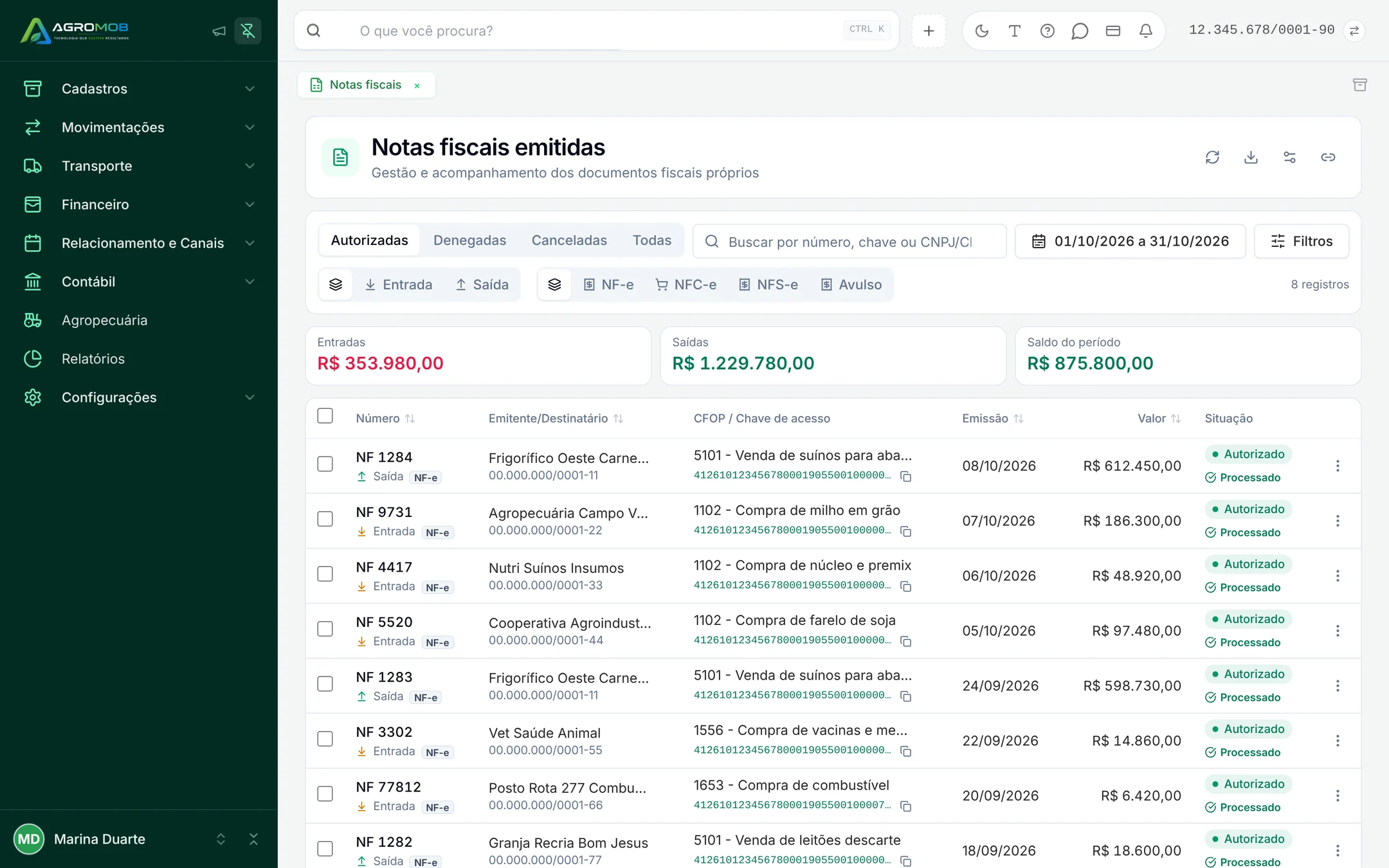The width and height of the screenshot is (1389, 868).
Task: Expand the Movimentações menu
Action: point(139,127)
